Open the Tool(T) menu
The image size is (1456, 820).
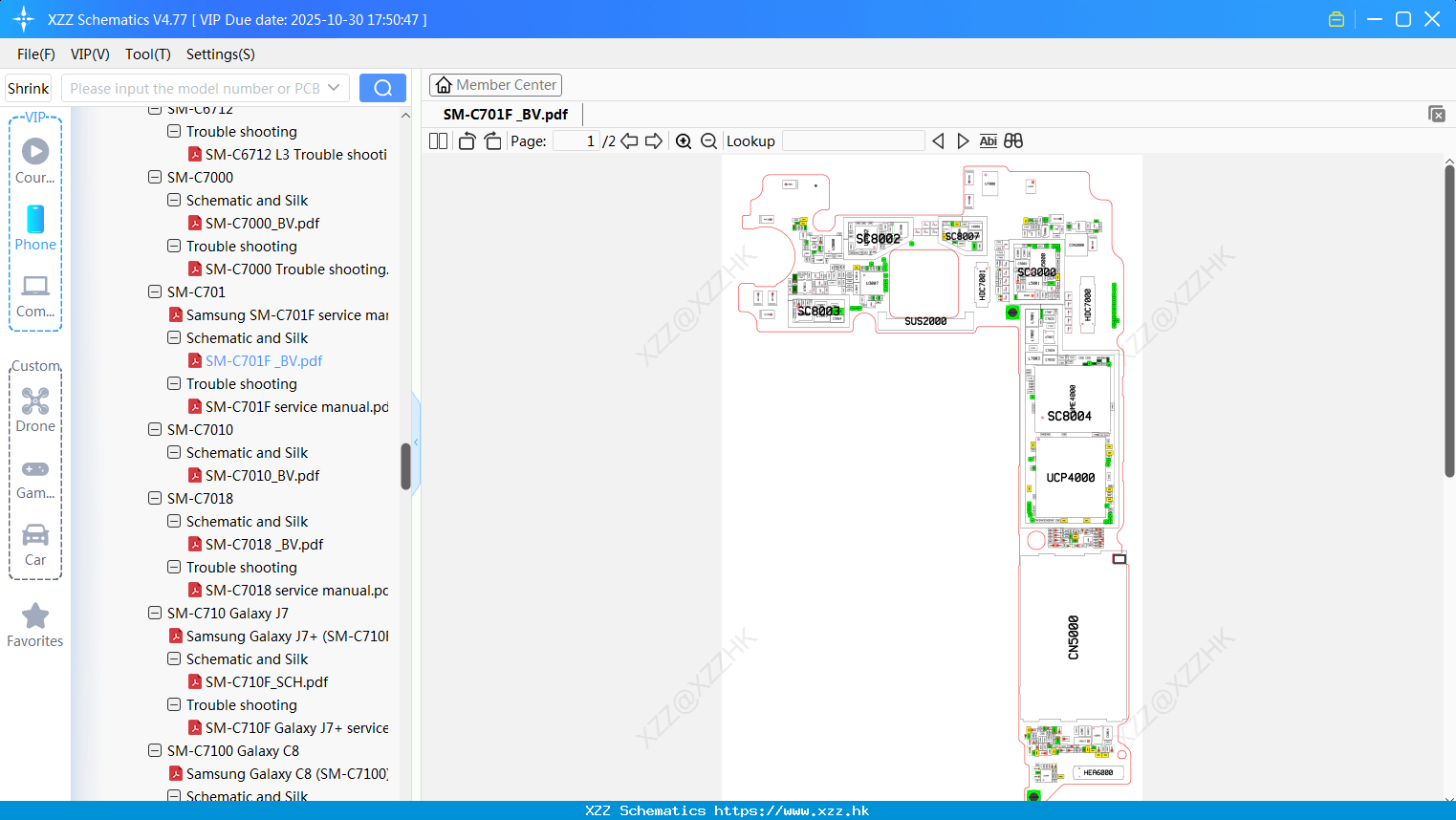point(148,54)
